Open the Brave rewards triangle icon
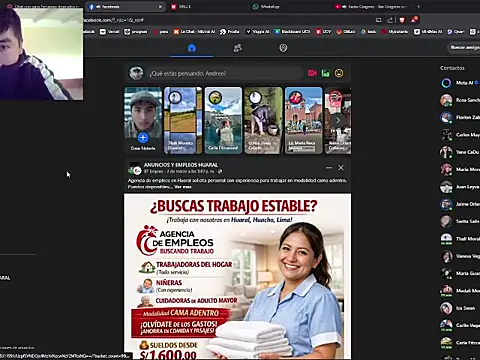The height and width of the screenshot is (360, 480). 414,20
